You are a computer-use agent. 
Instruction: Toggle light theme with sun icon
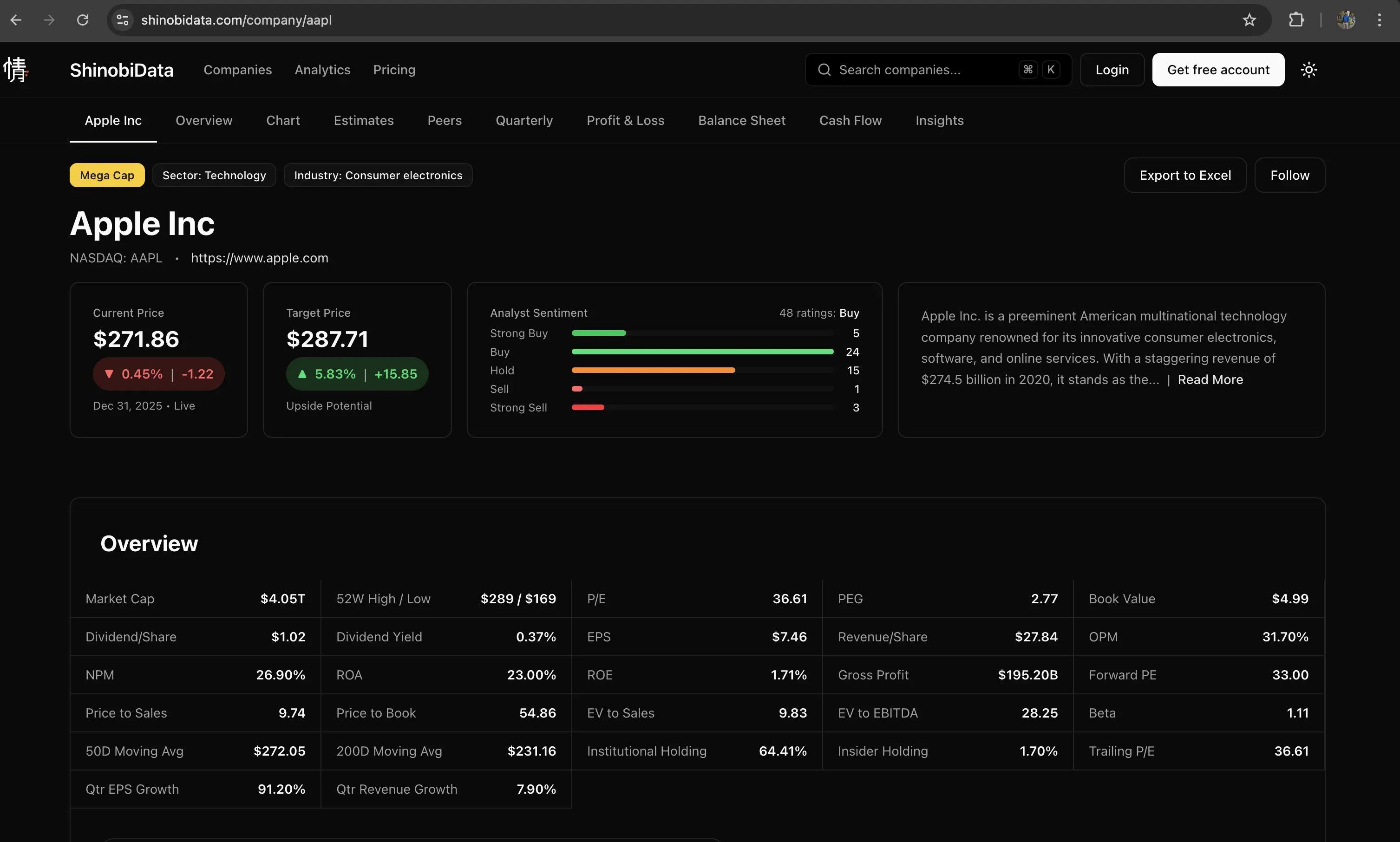[1308, 70]
